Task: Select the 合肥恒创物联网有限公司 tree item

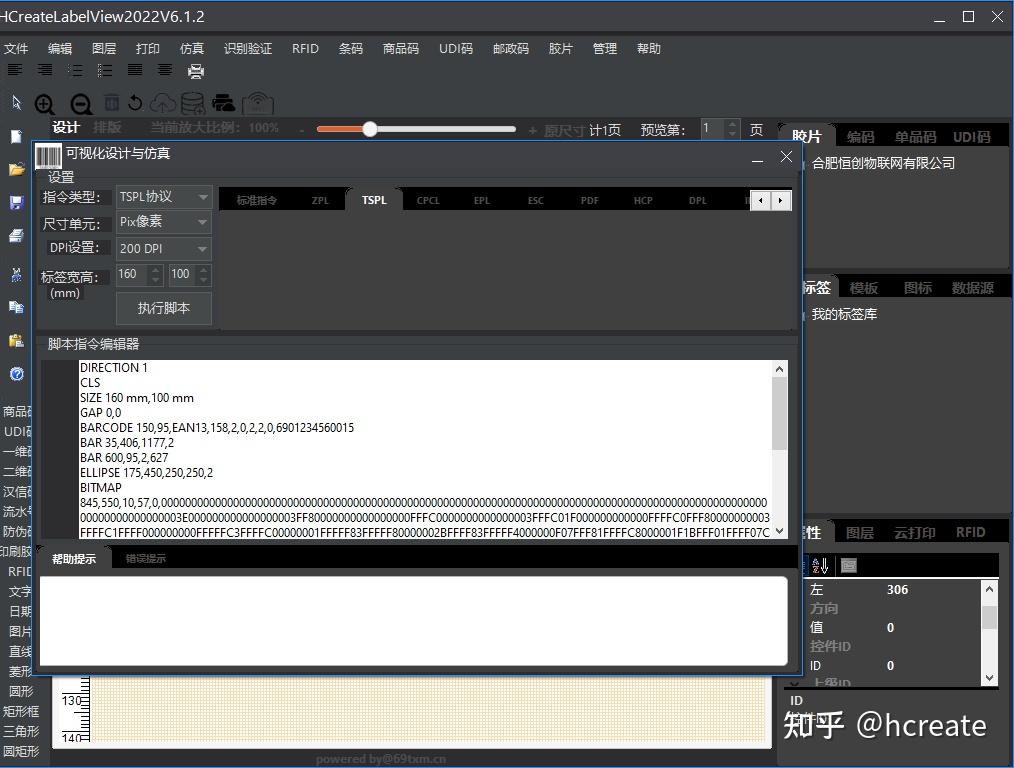Action: [883, 163]
